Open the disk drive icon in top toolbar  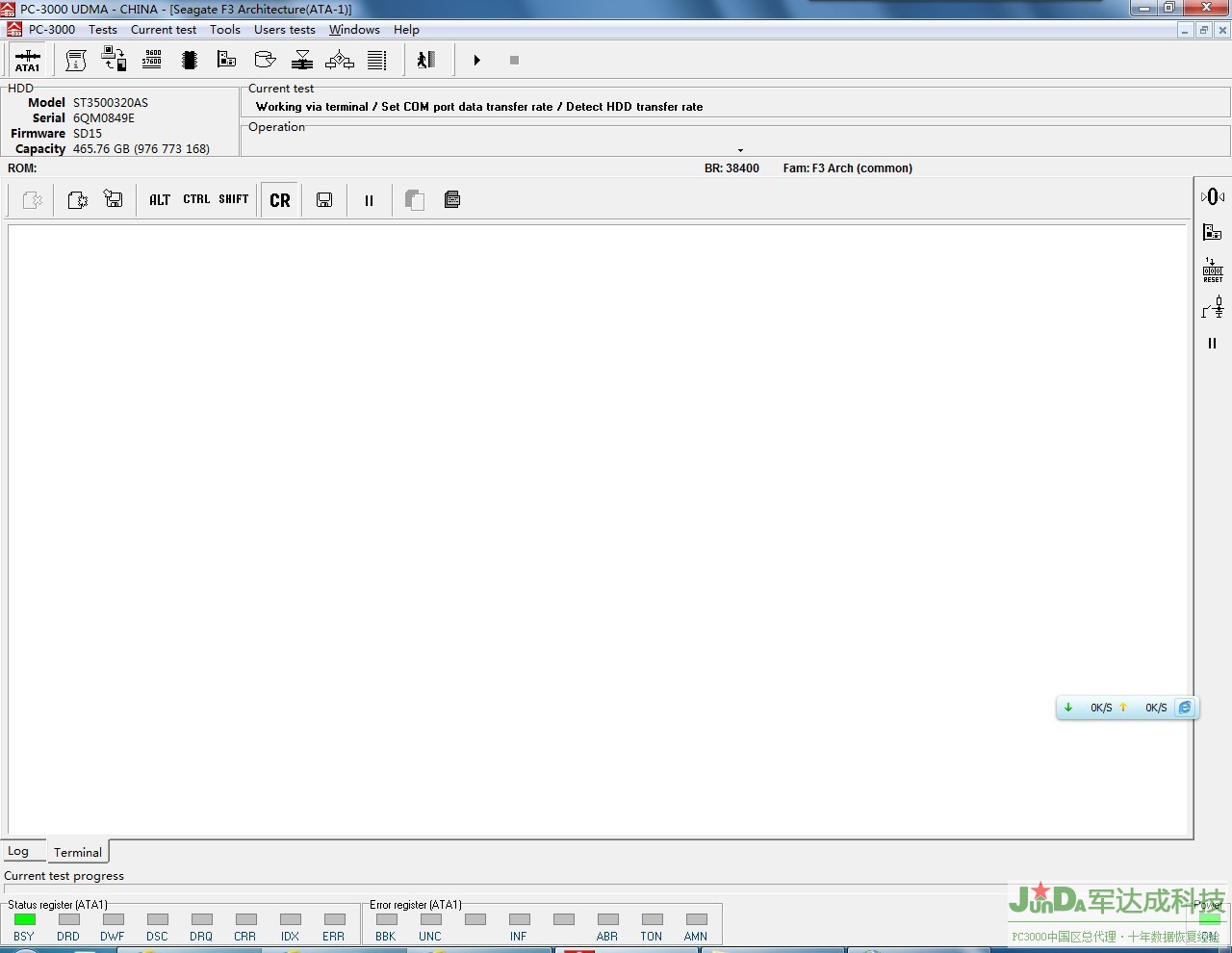265,60
